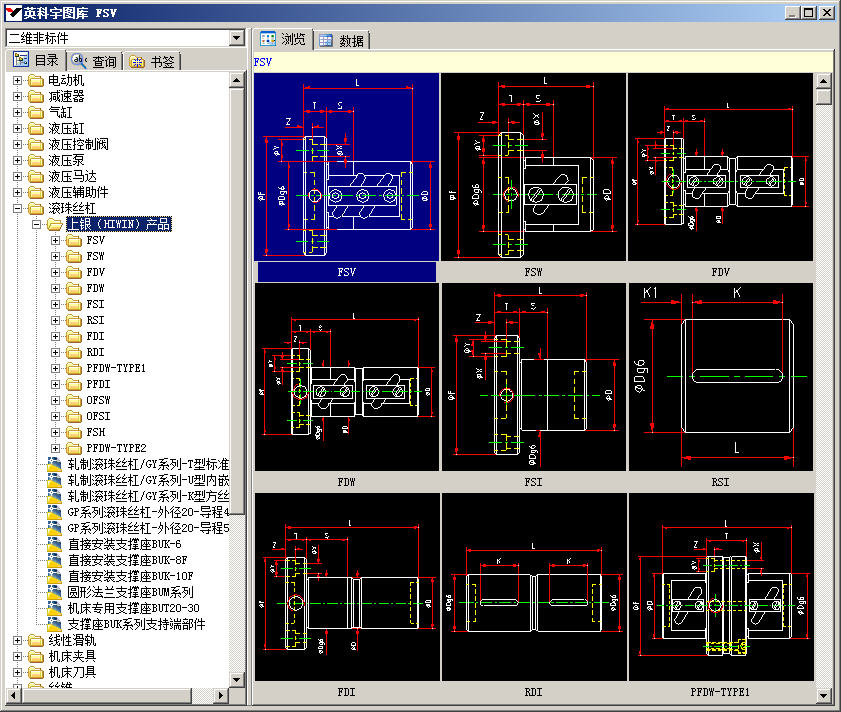
Task: Click the open folder icon of 上银(HIWIN)产品
Action: point(55,224)
